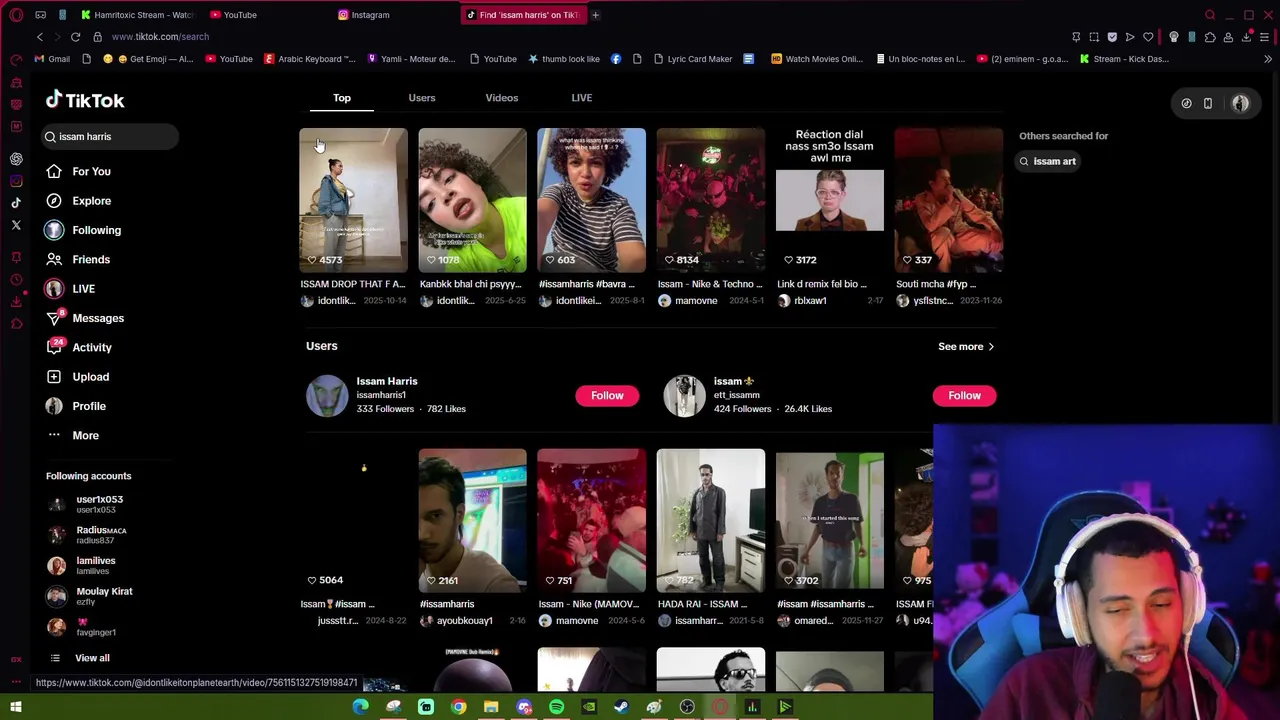Switch to the LIVE results tab
The height and width of the screenshot is (720, 1280).
click(x=582, y=98)
